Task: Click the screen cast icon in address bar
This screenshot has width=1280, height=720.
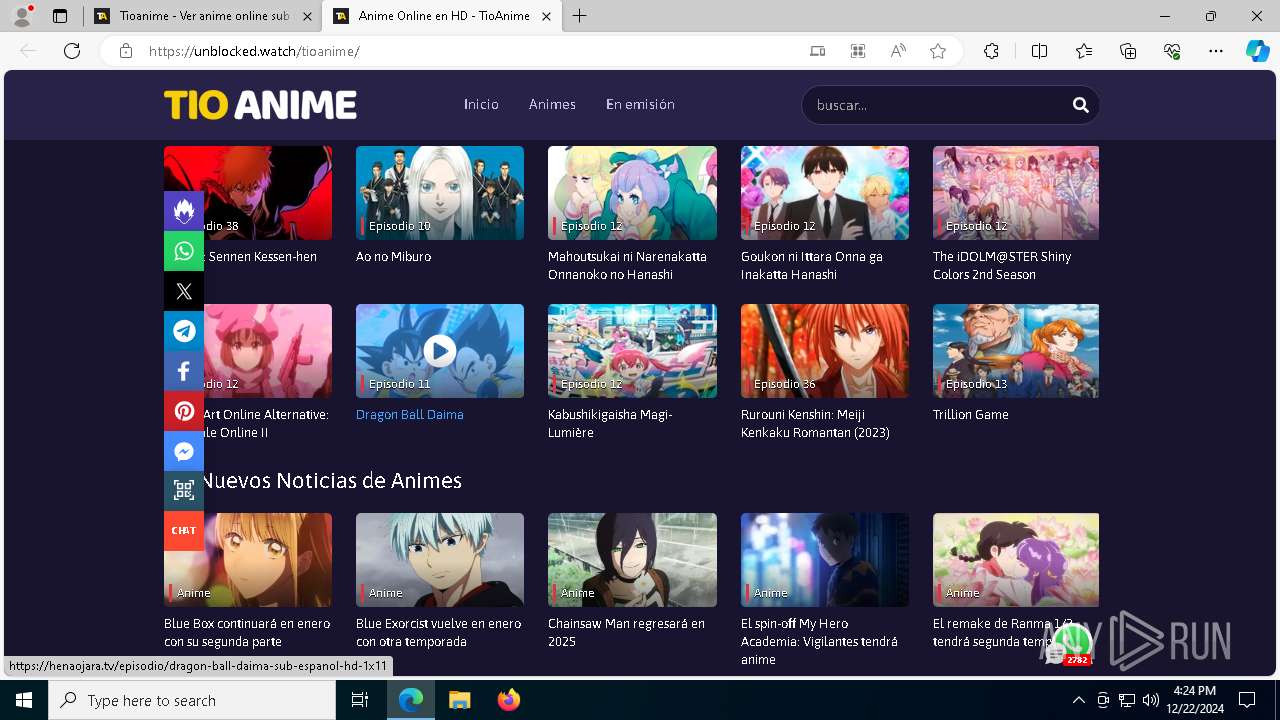Action: [x=817, y=51]
